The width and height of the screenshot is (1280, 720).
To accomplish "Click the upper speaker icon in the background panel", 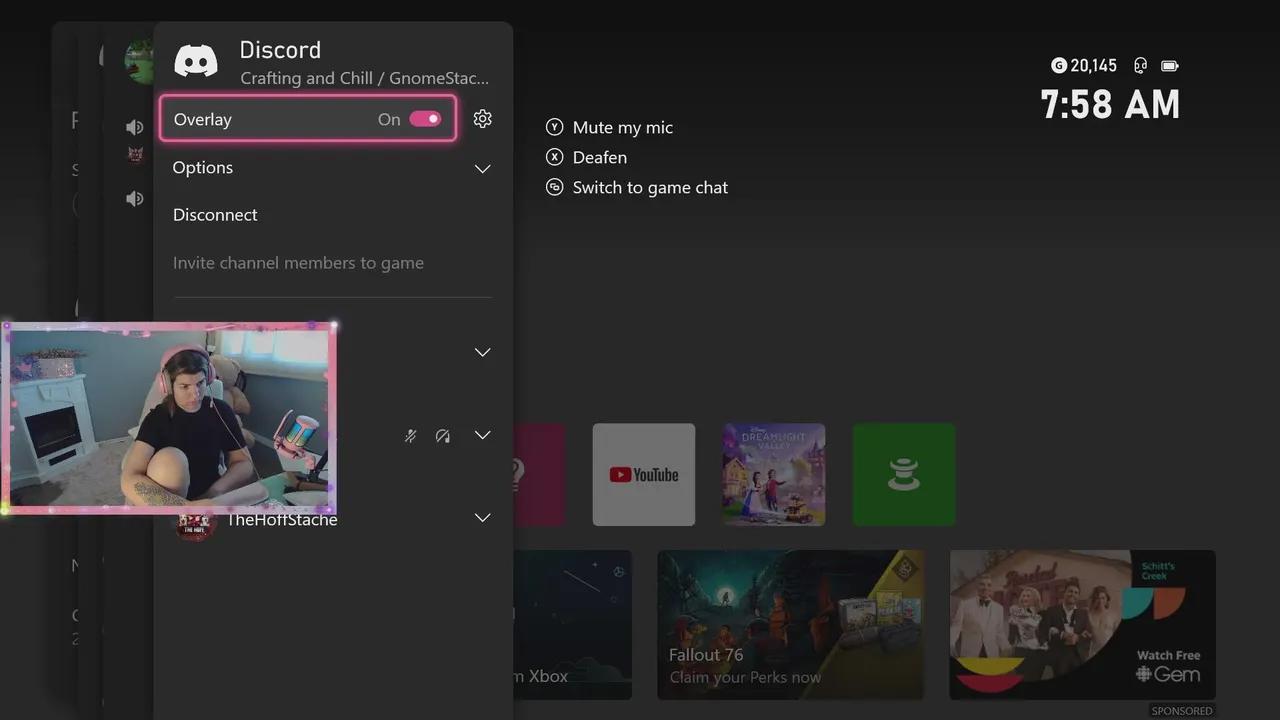I will point(134,127).
